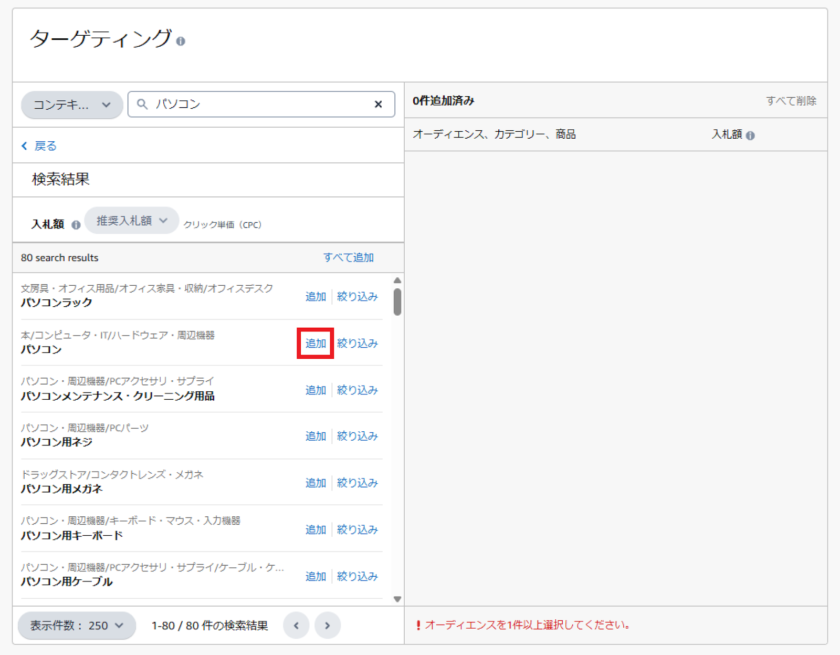
Task: Click the 戻る back link
Action: point(40,146)
